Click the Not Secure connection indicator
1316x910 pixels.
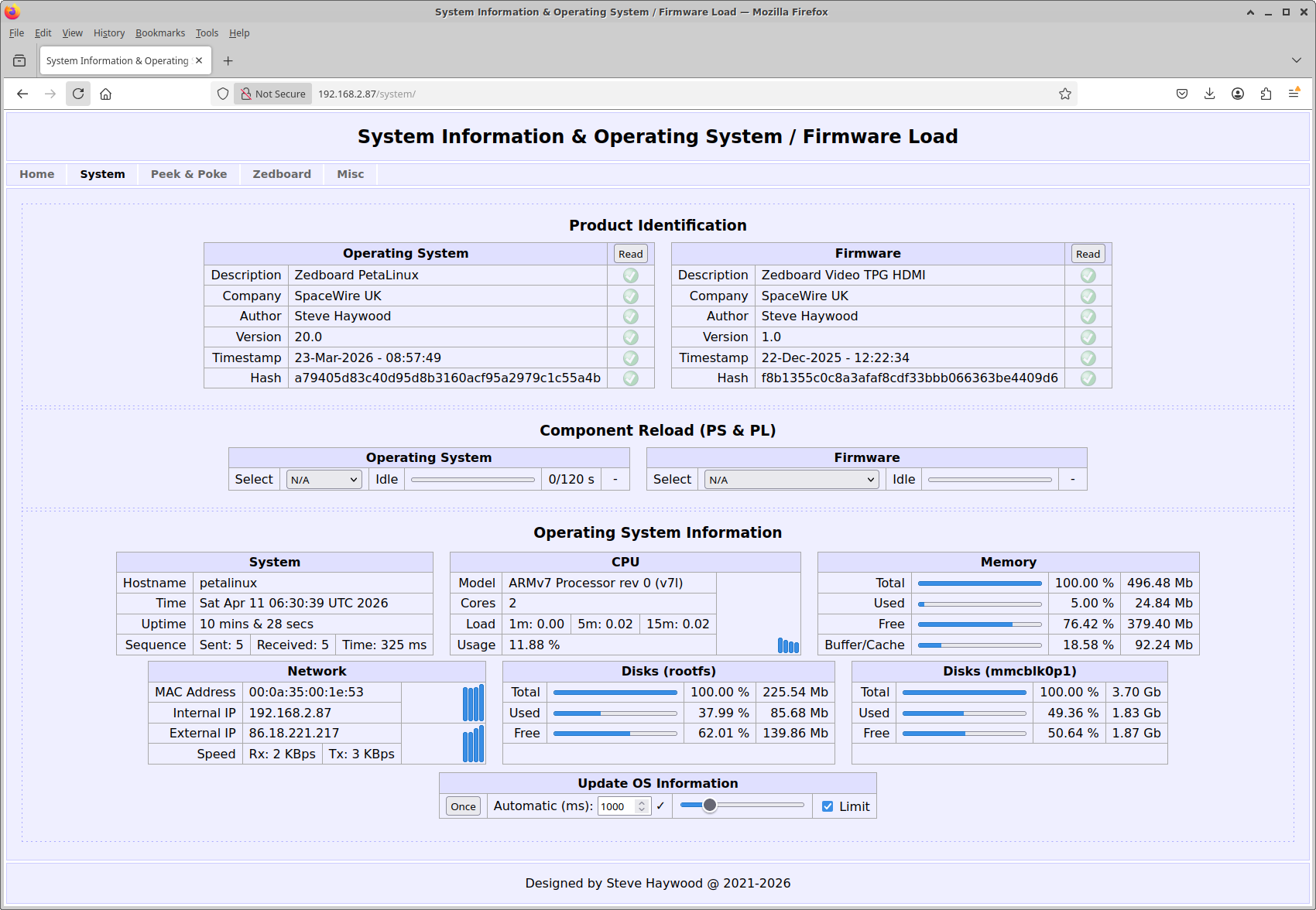273,94
